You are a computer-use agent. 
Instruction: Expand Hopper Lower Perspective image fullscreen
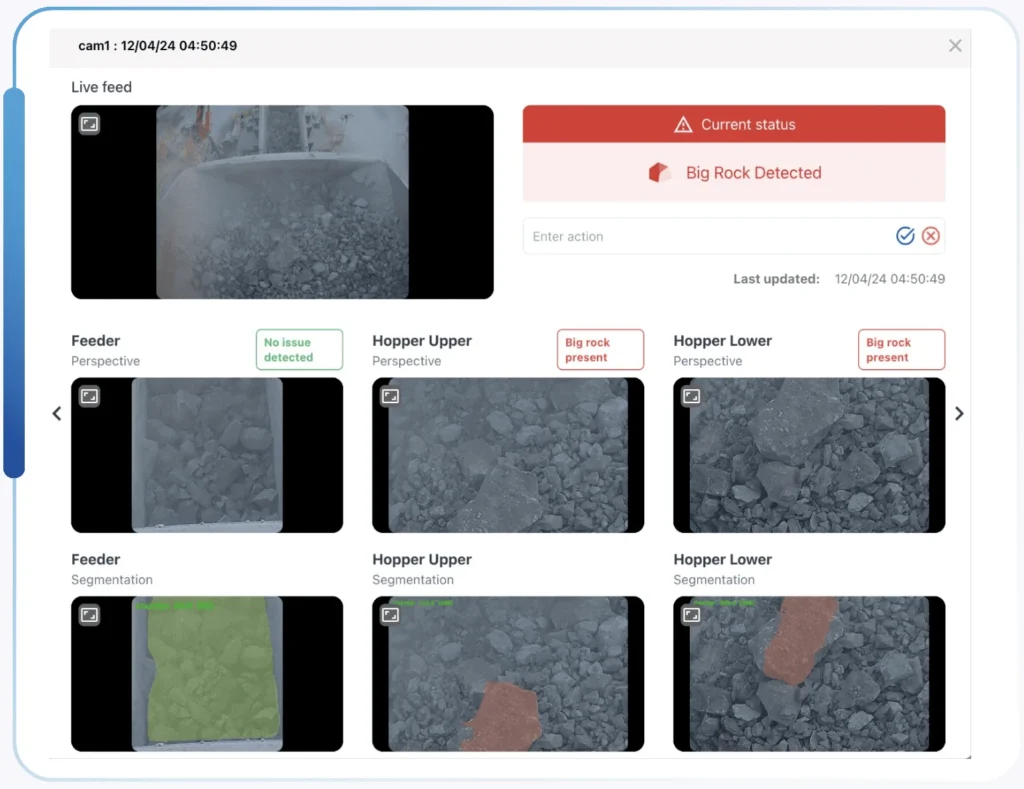pos(691,396)
